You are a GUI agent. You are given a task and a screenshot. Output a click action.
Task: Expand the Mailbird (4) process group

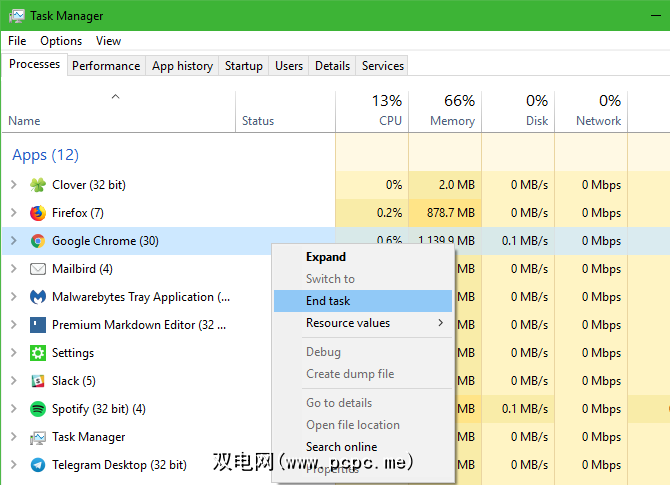coord(14,268)
